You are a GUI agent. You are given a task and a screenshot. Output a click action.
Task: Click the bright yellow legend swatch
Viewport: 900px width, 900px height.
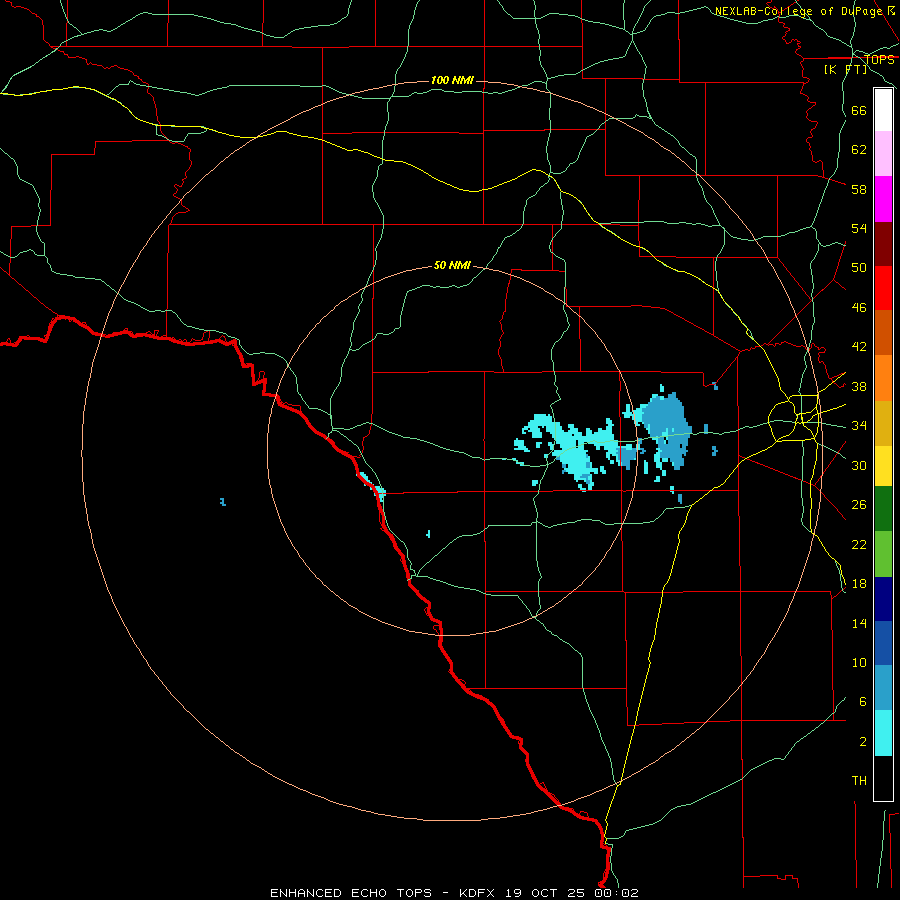click(883, 466)
